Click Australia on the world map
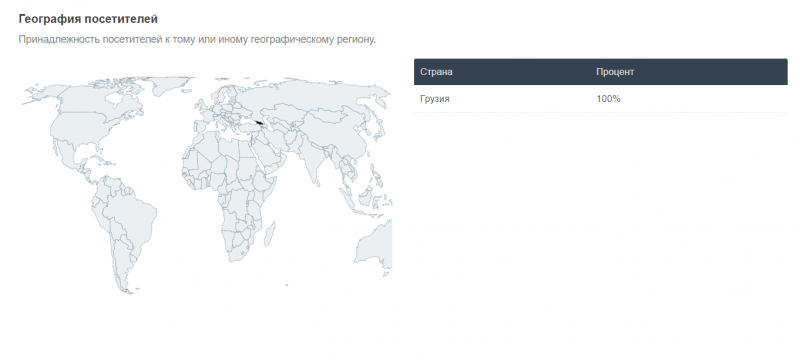The height and width of the screenshot is (360, 800). [377, 246]
